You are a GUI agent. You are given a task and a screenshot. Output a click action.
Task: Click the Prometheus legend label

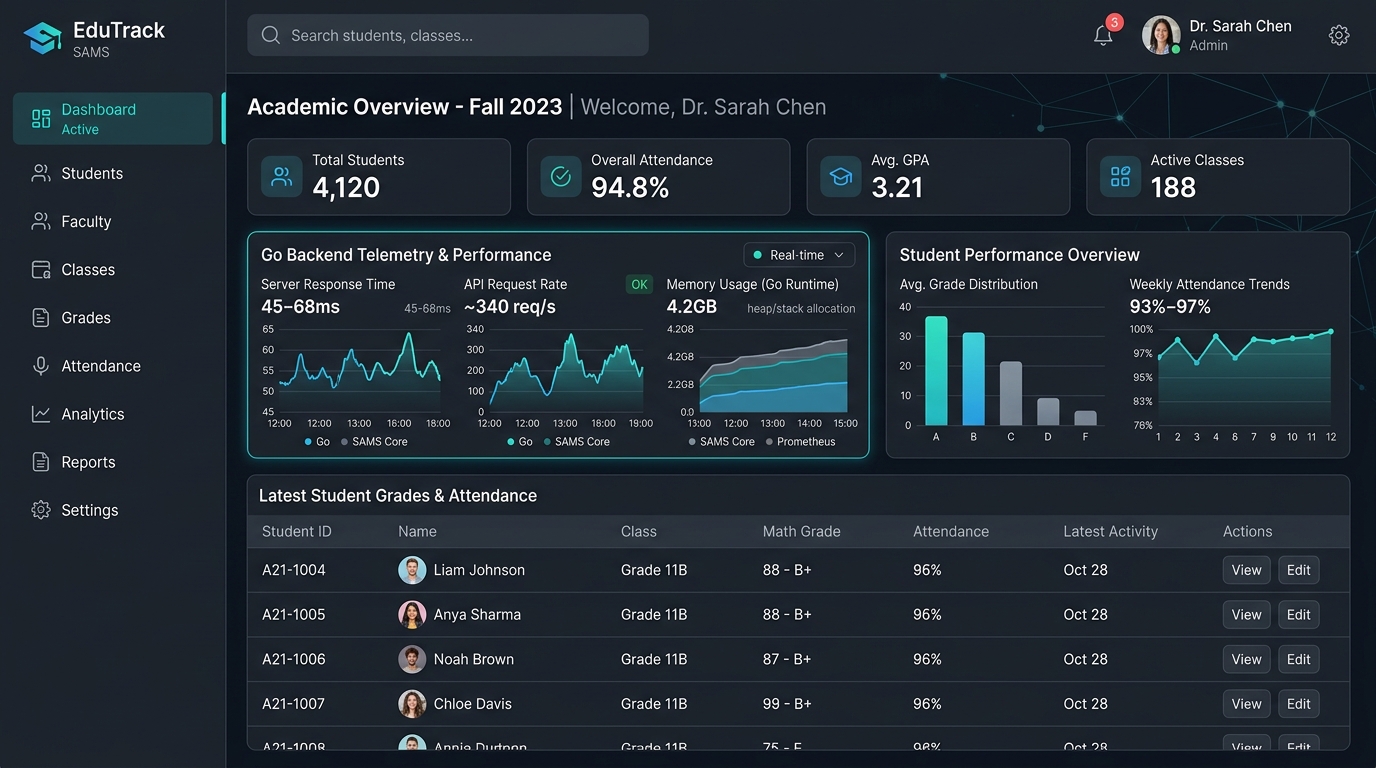coord(806,441)
